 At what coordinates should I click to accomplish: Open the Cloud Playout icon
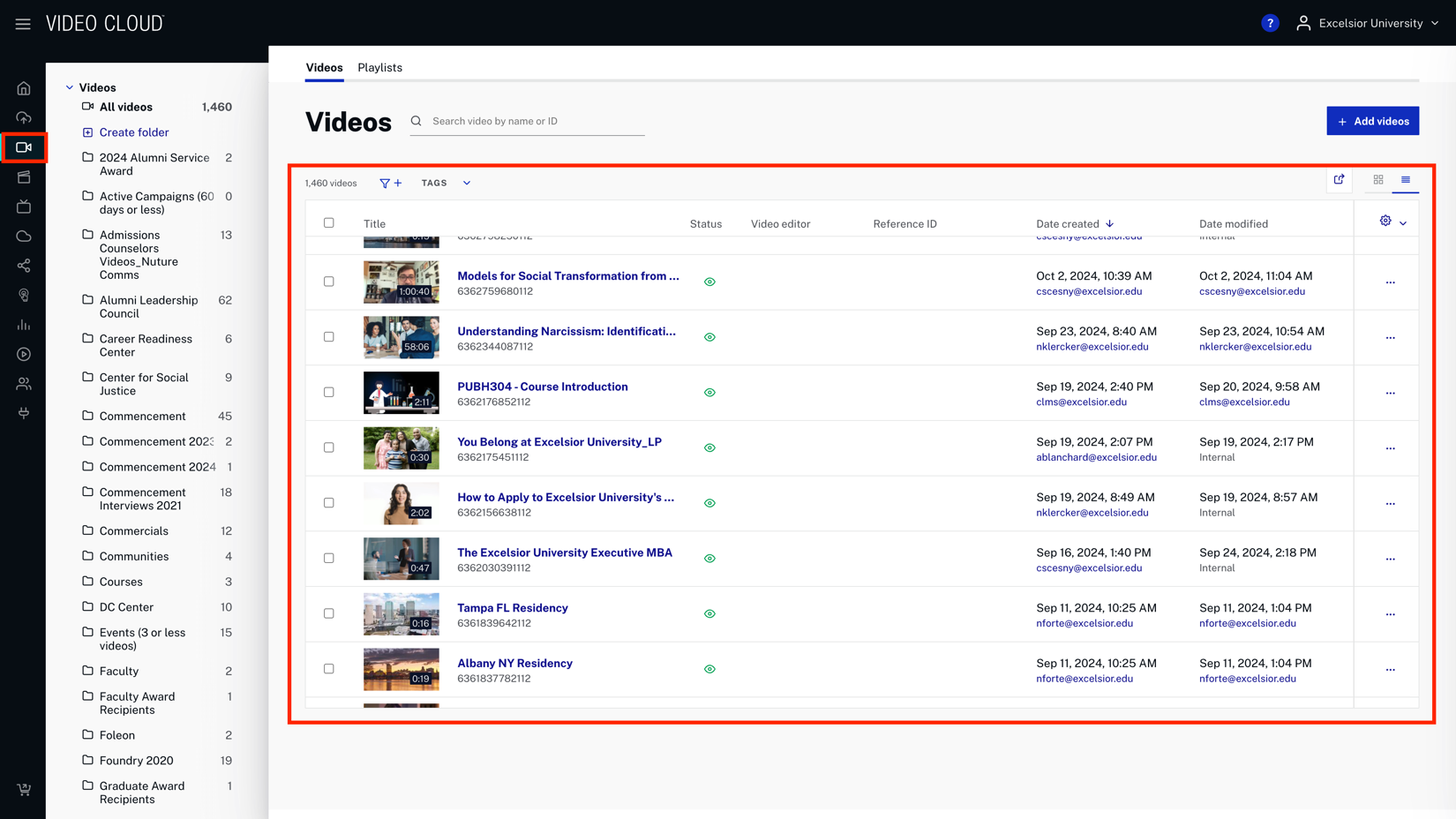24,237
